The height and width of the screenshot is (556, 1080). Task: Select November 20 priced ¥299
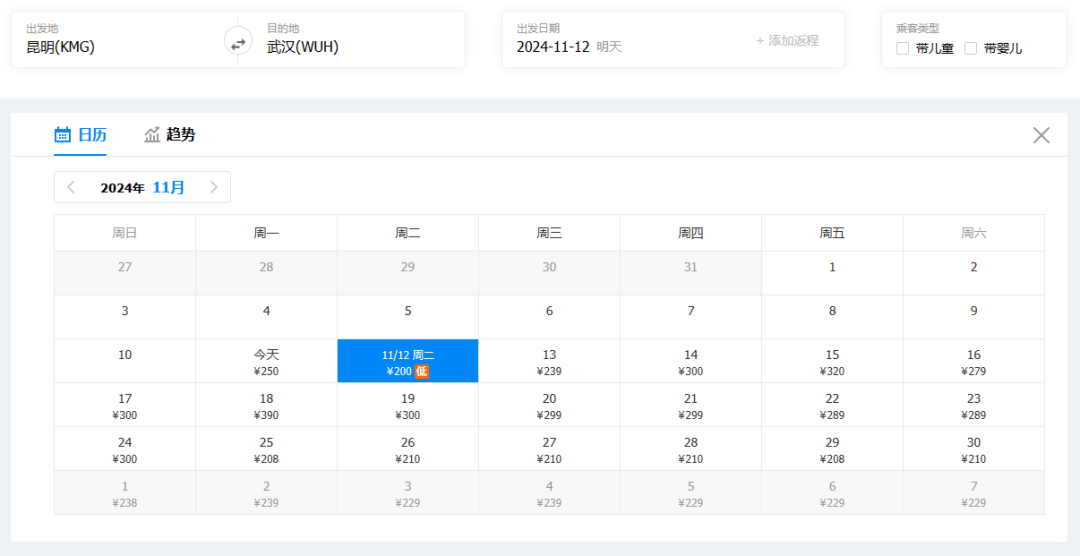pyautogui.click(x=550, y=405)
